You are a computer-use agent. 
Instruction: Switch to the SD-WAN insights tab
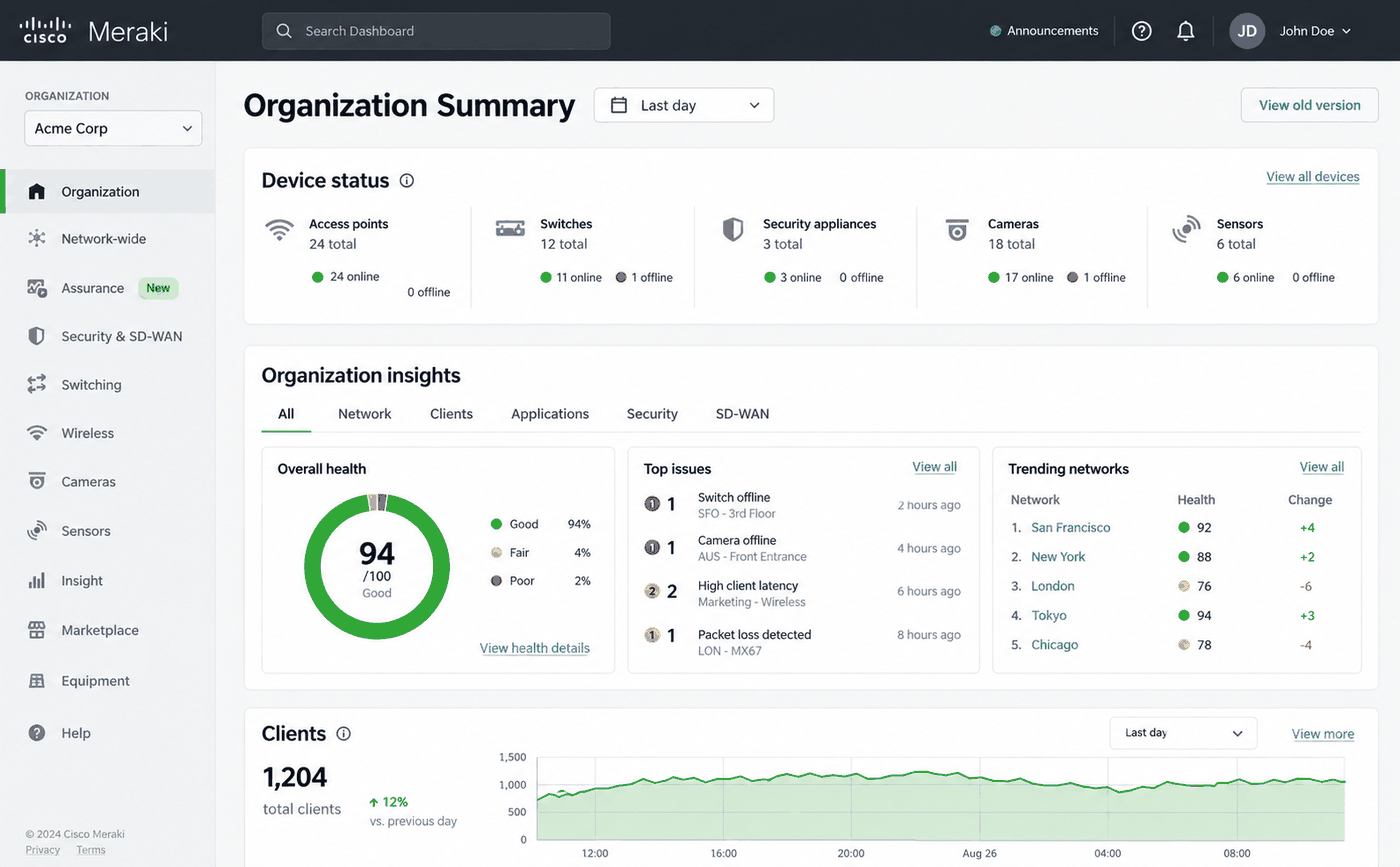point(742,414)
